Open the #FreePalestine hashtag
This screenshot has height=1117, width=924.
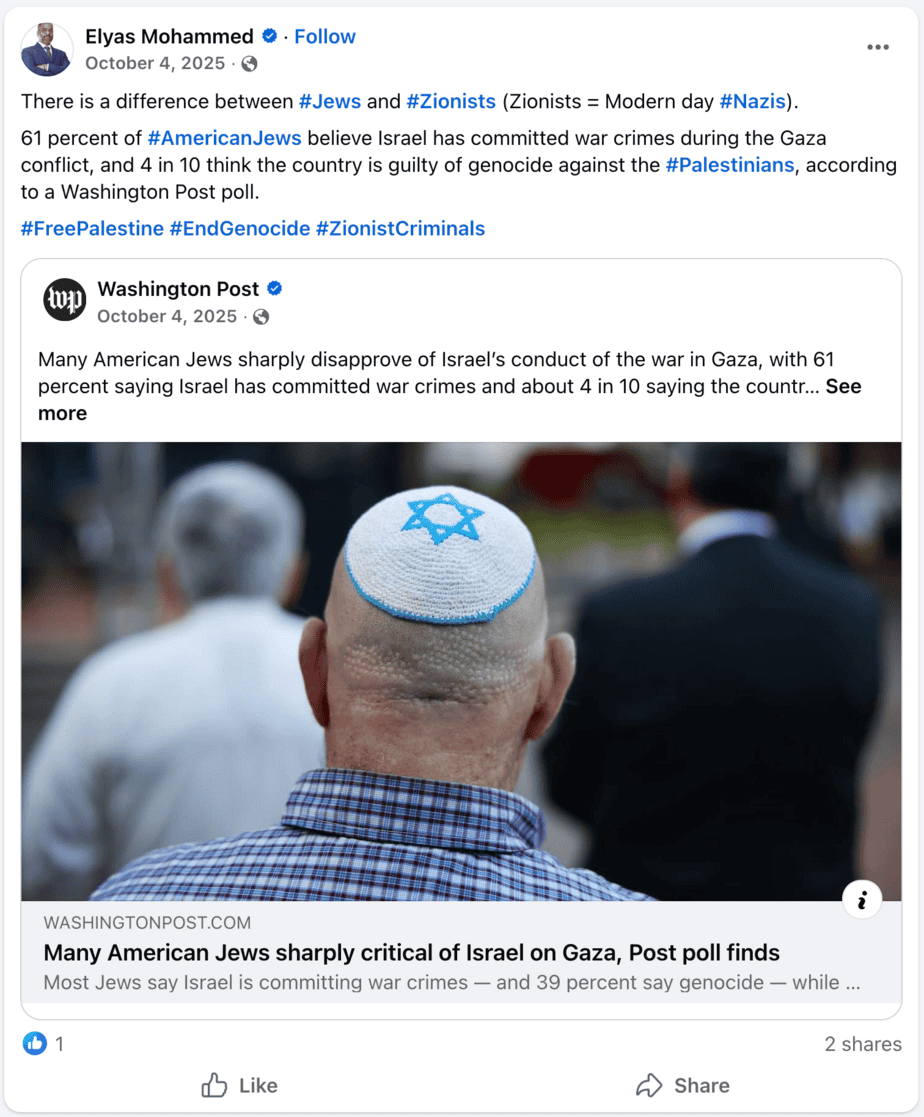click(x=92, y=229)
